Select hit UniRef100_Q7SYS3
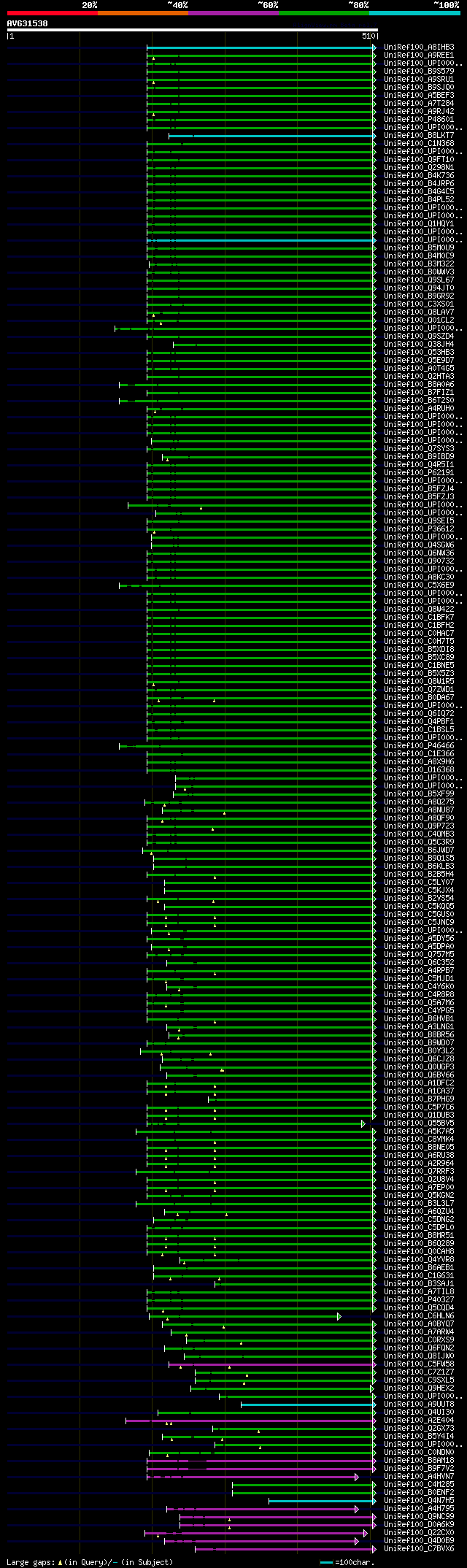467x1568 pixels. tap(419, 449)
